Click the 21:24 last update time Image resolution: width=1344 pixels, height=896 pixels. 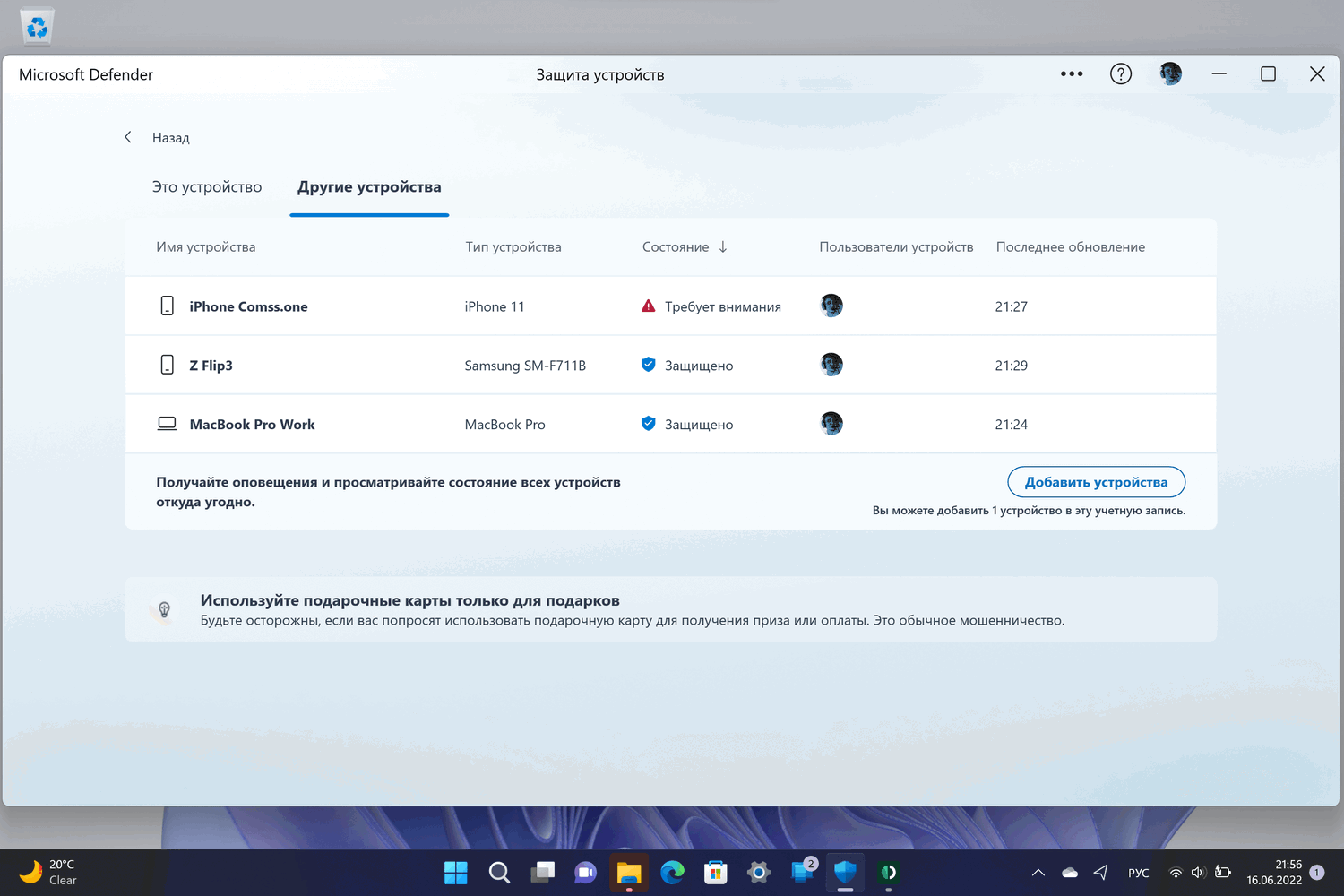click(1012, 425)
